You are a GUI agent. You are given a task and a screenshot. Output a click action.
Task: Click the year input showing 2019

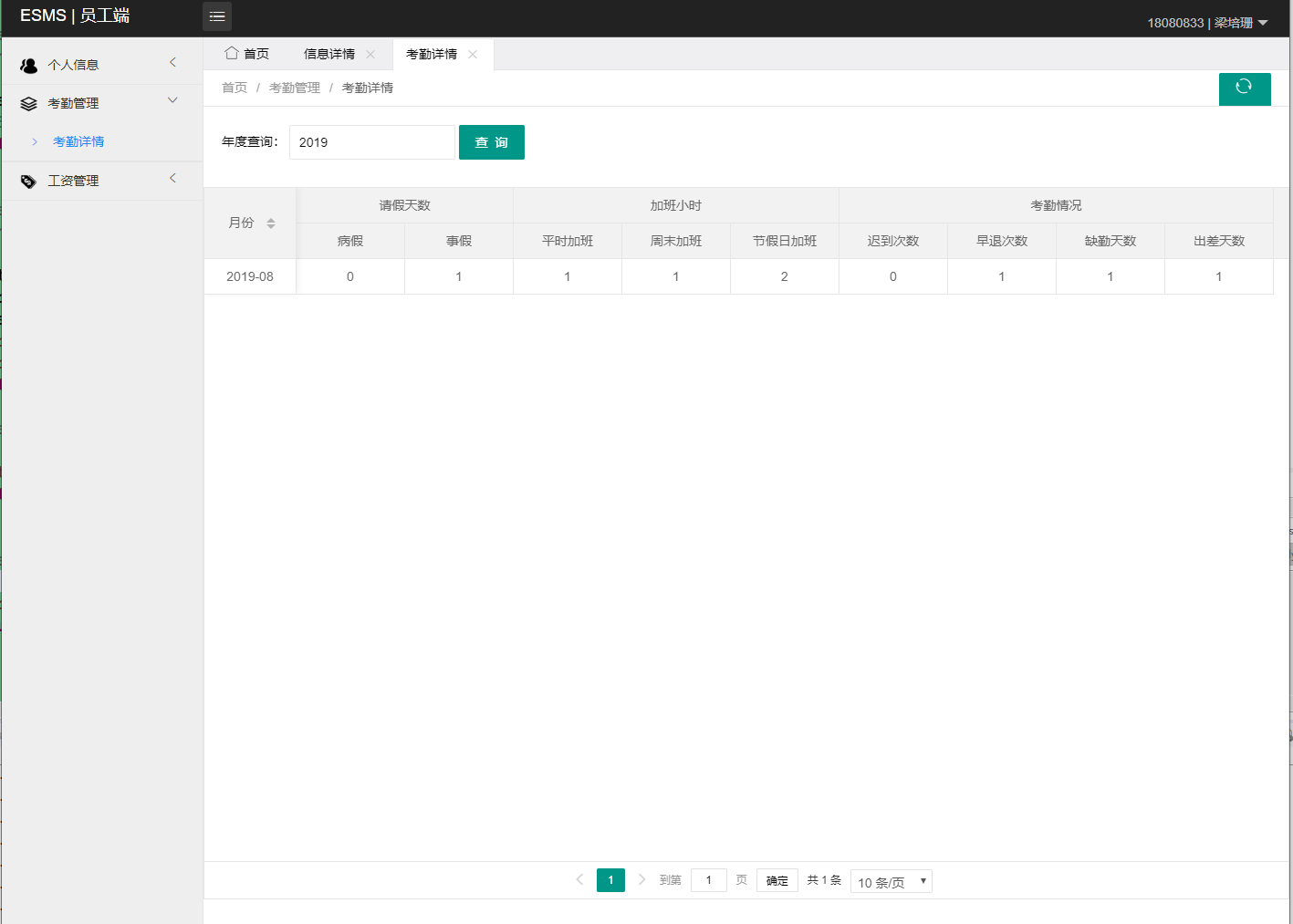[371, 141]
